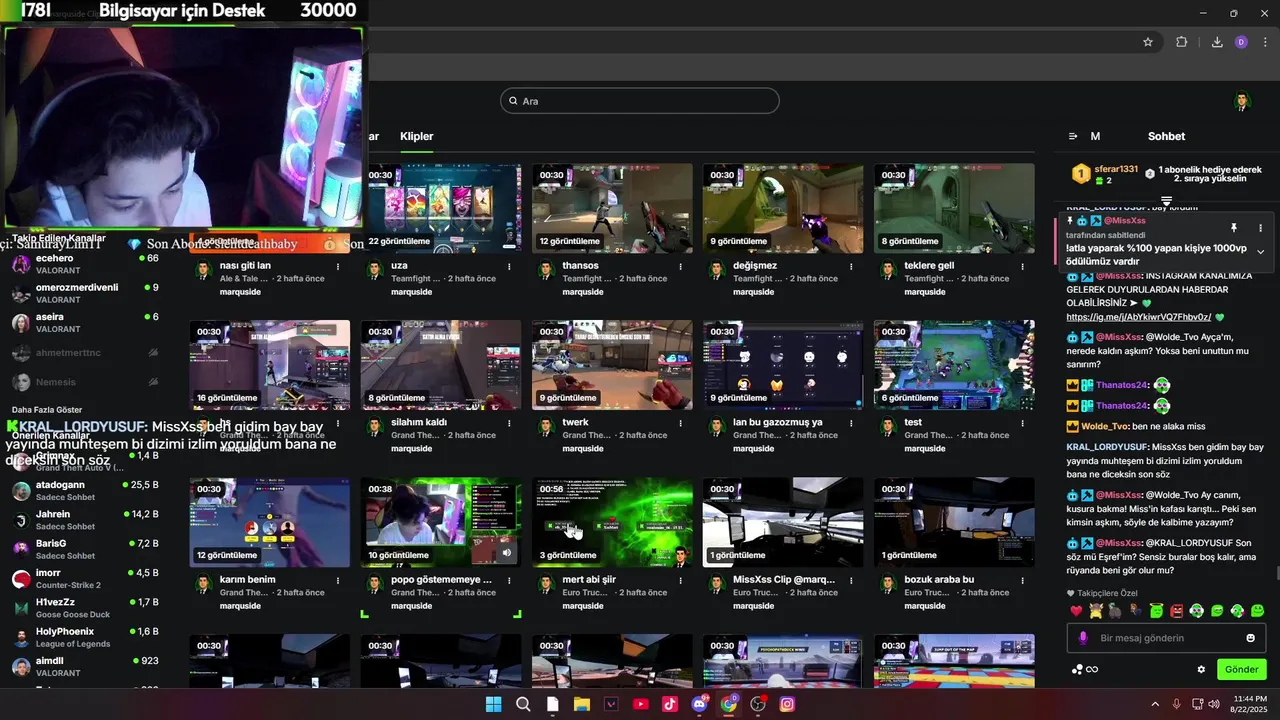Play the lan bu gazozmuş ya clip thumbnail
The width and height of the screenshot is (1280, 720).
pyautogui.click(x=783, y=365)
